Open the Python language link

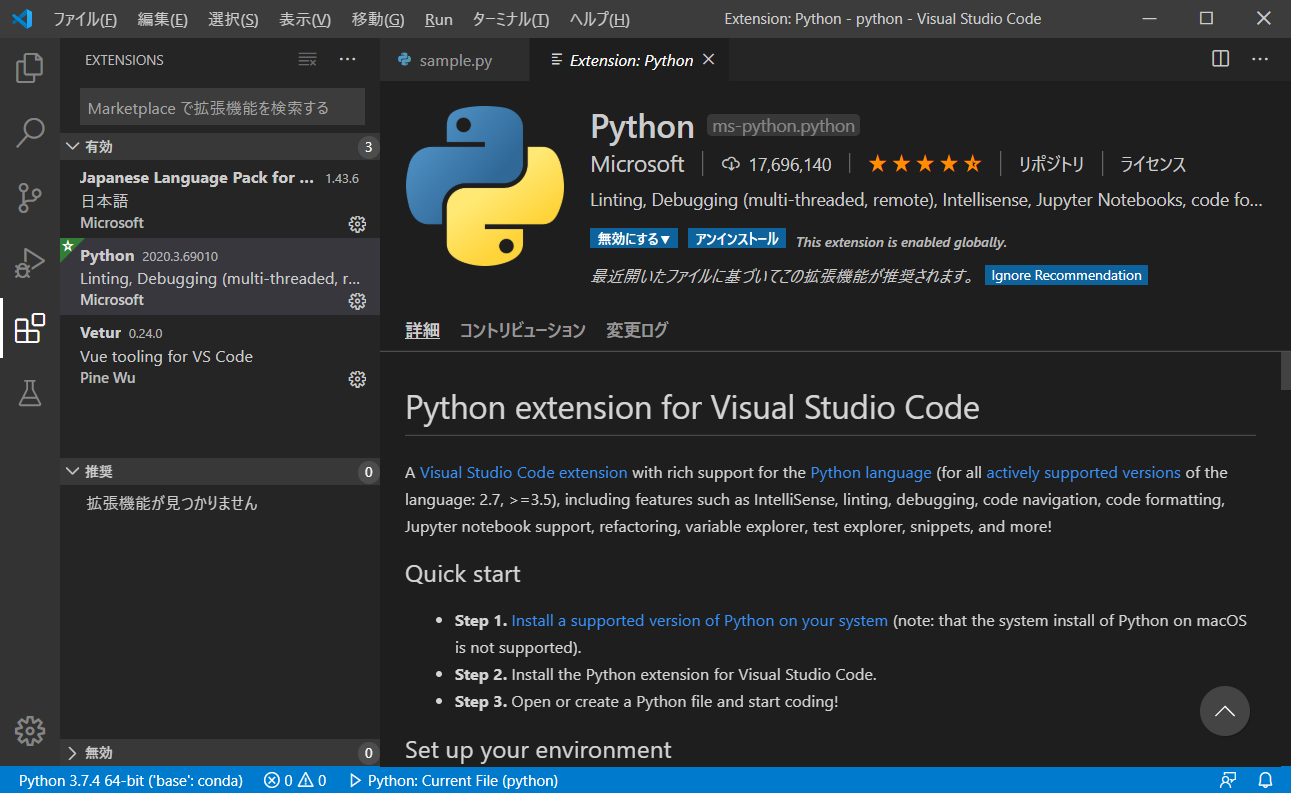[871, 472]
